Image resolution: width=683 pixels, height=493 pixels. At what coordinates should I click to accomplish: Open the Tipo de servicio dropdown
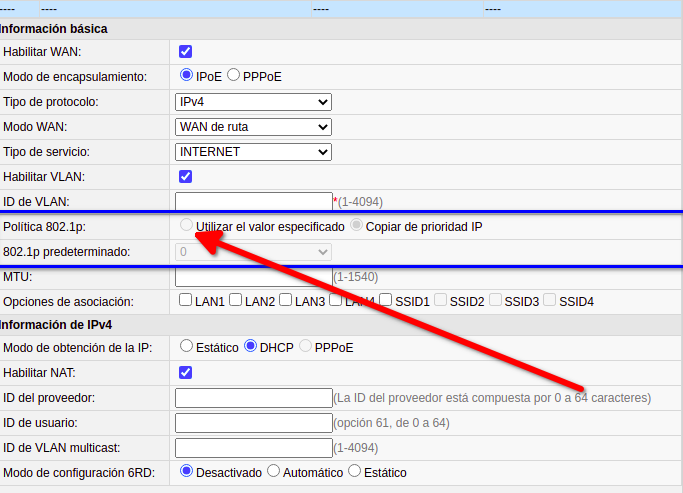tap(253, 152)
